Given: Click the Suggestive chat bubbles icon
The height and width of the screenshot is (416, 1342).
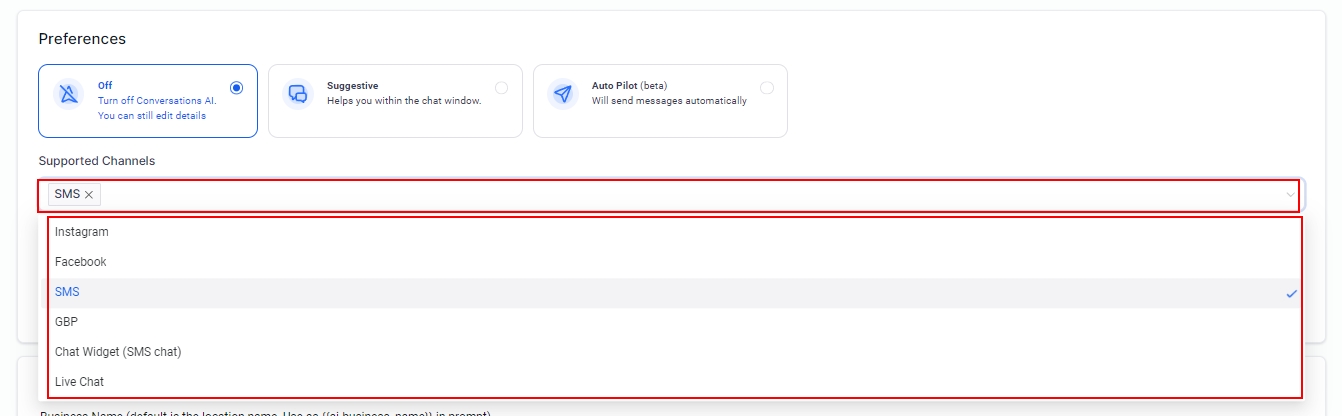Looking at the screenshot, I should pos(298,94).
